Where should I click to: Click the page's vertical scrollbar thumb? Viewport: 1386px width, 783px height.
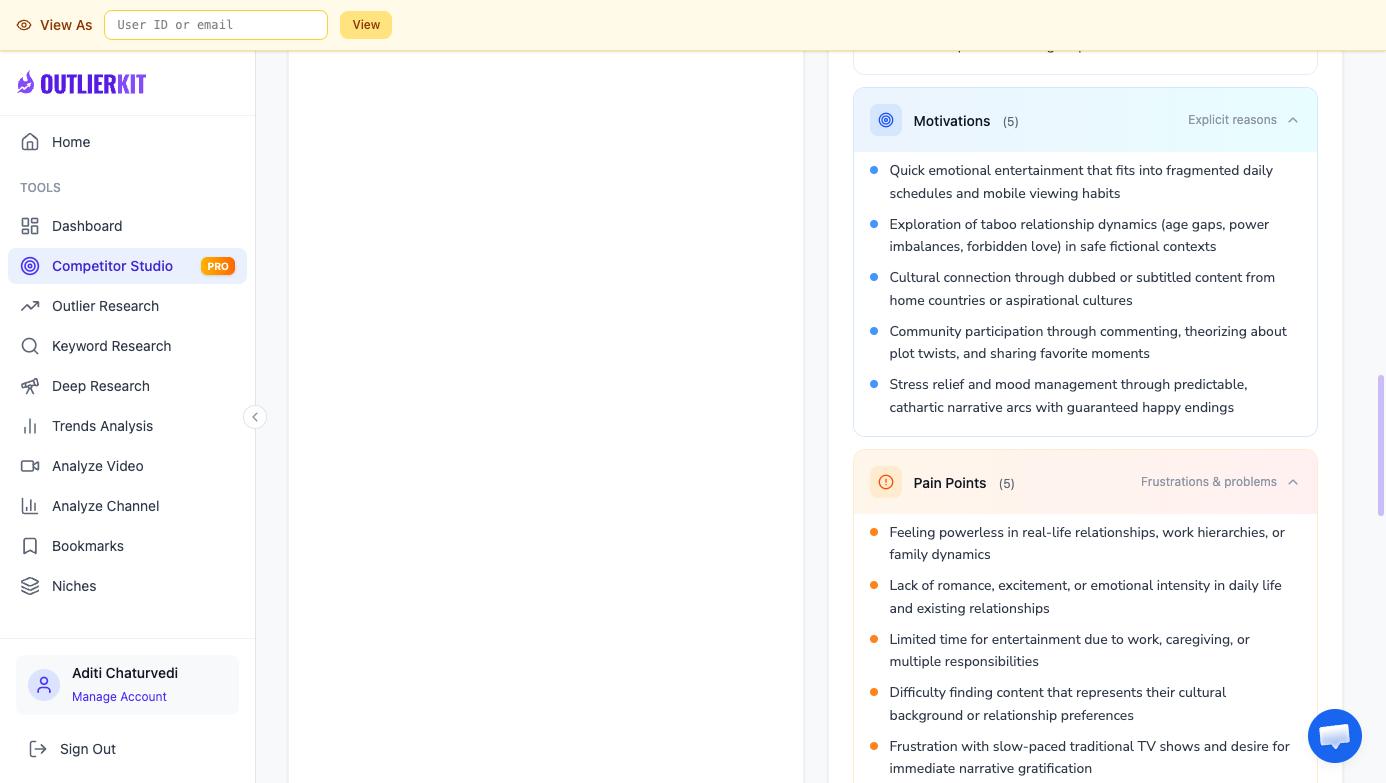click(x=1381, y=445)
